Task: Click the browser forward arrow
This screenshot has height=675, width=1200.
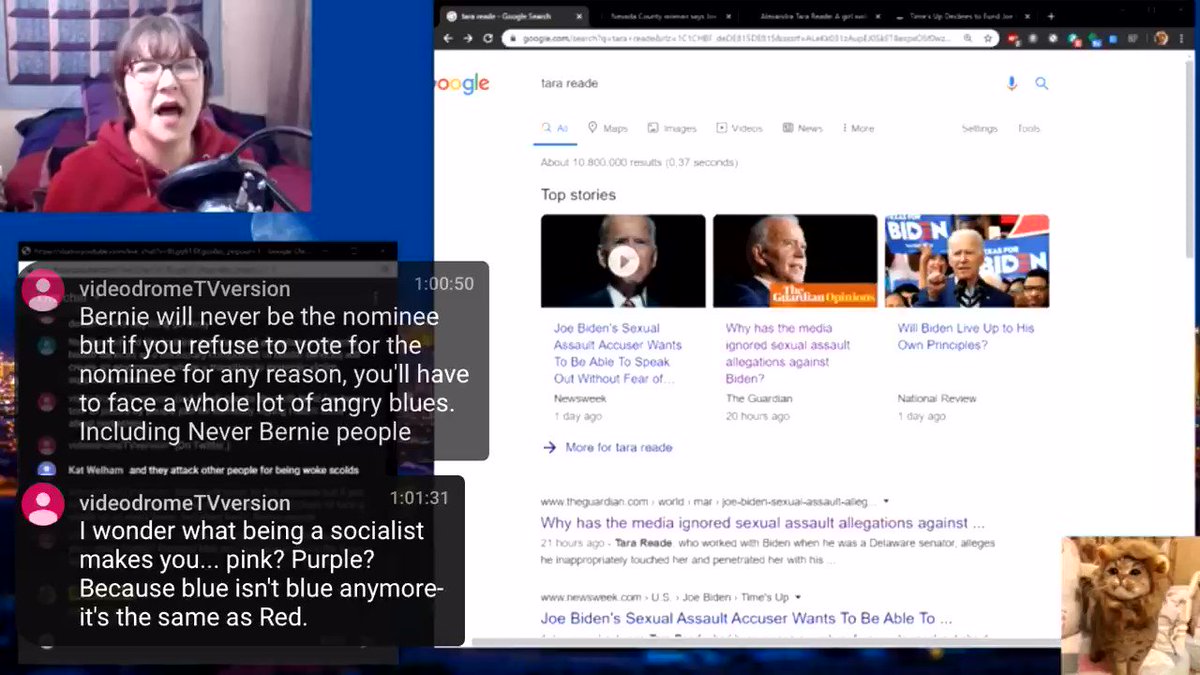Action: coord(467,38)
